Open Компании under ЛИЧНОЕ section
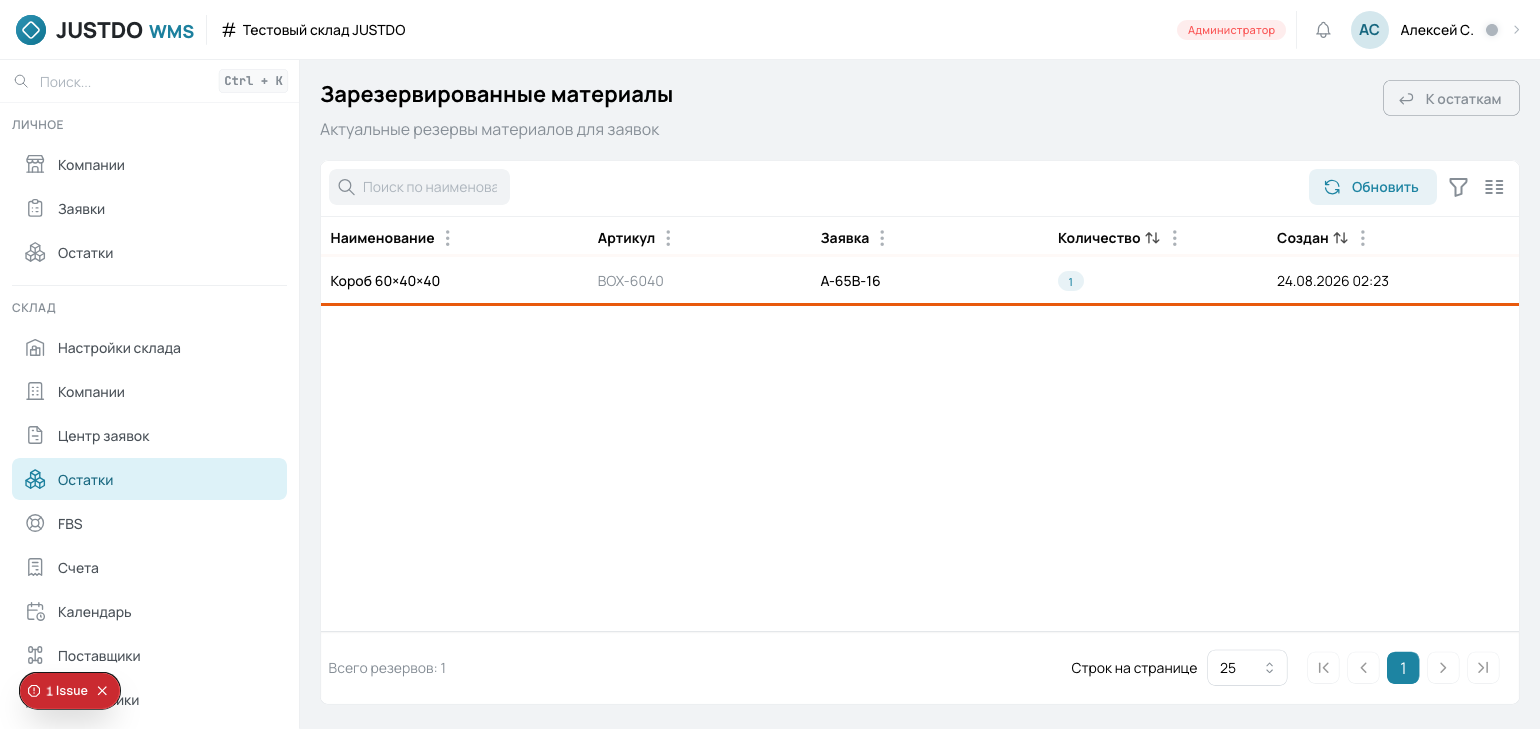The height and width of the screenshot is (729, 1540). point(150,165)
